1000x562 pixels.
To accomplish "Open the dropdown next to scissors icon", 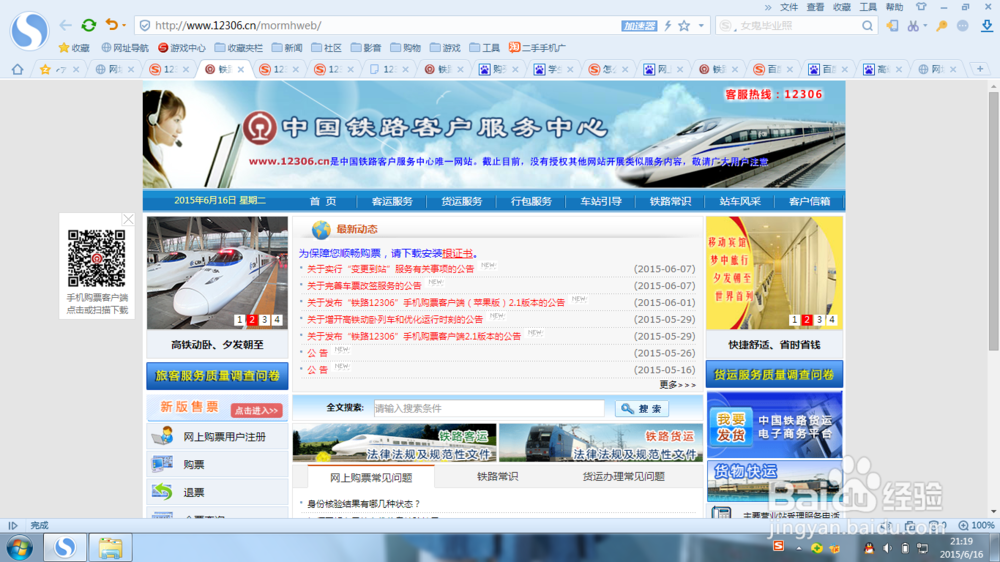I will [x=925, y=26].
